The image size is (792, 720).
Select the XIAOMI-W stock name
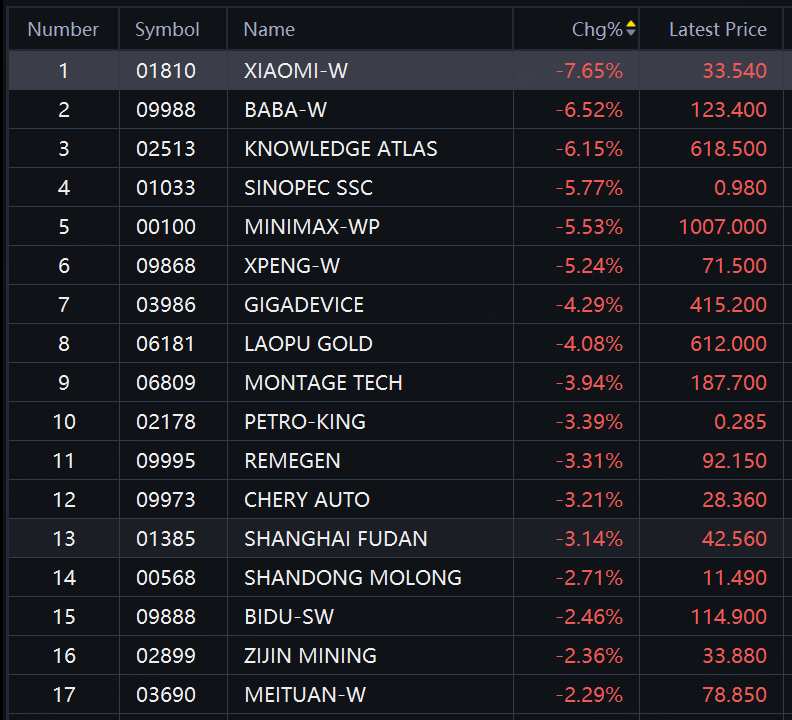(296, 71)
